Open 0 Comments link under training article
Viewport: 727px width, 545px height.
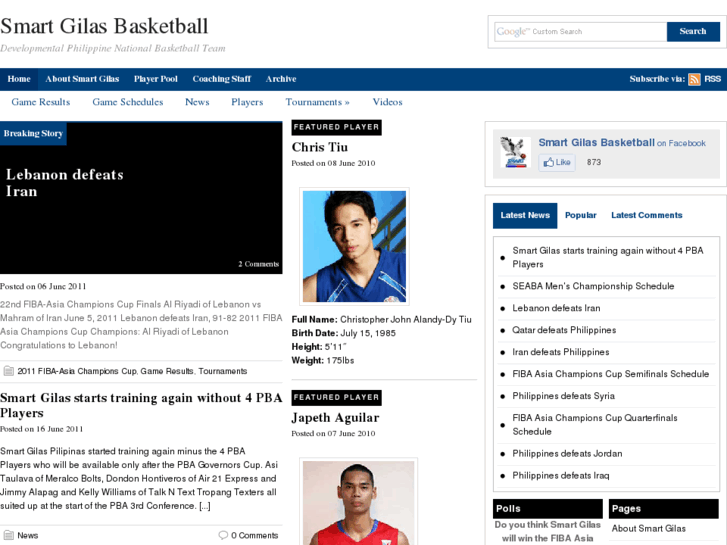click(255, 535)
